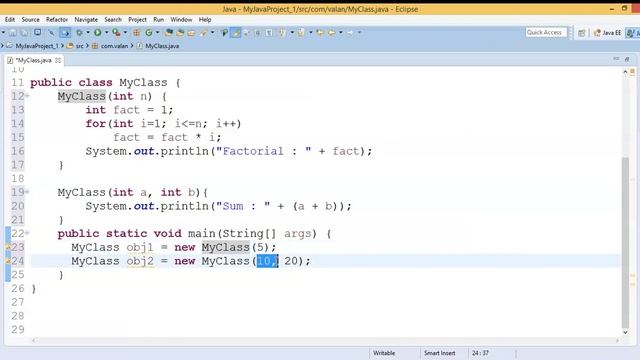Open the Run menu

[158, 20]
